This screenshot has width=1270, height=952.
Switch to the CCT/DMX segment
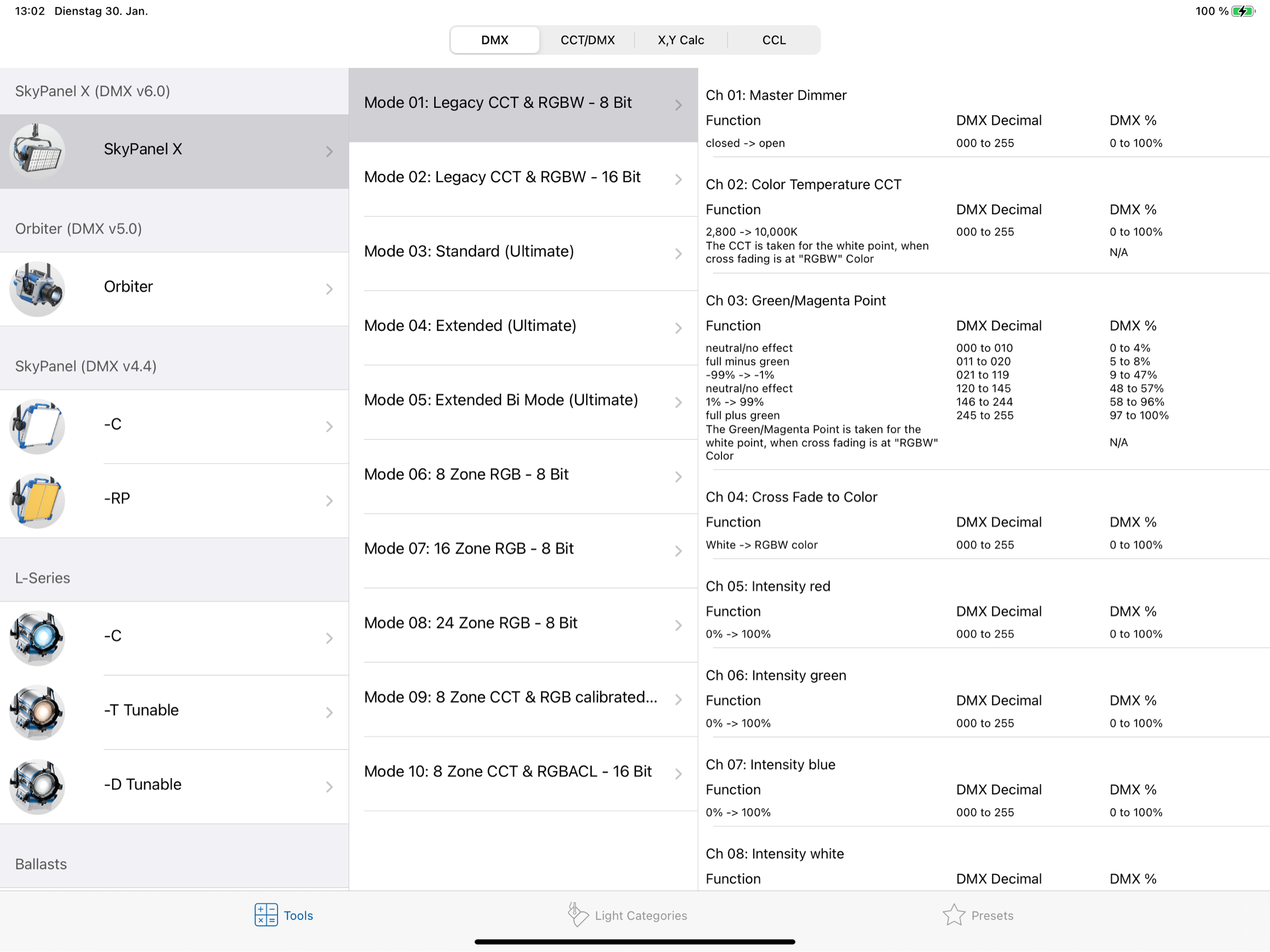click(587, 40)
